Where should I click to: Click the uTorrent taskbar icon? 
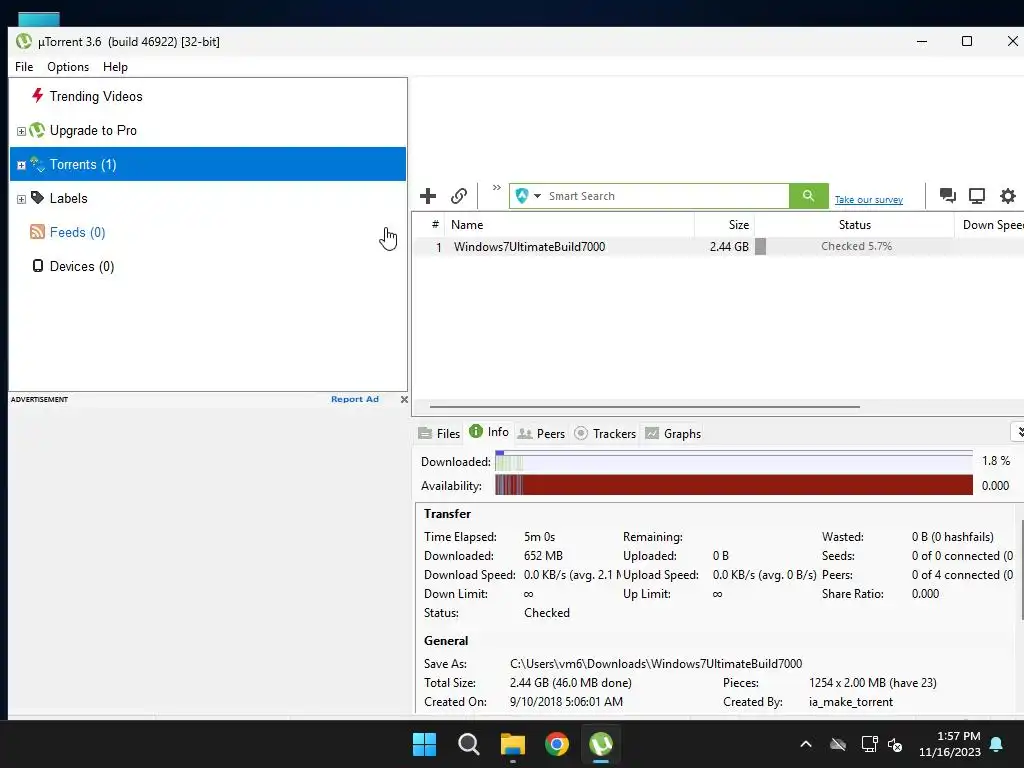[x=601, y=744]
